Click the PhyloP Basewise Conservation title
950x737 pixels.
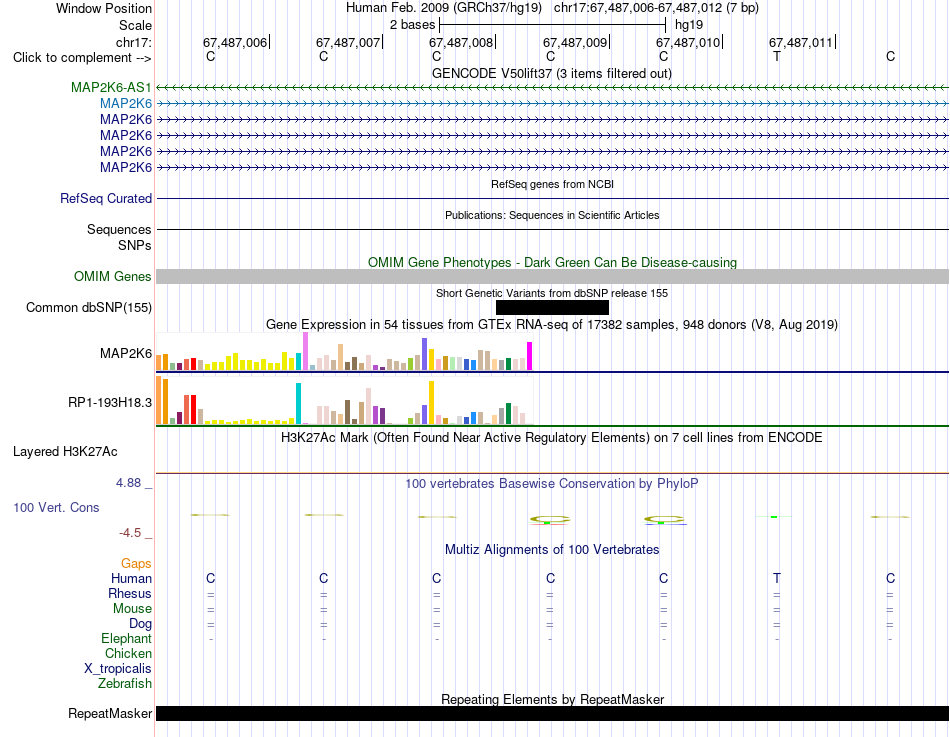coord(552,484)
